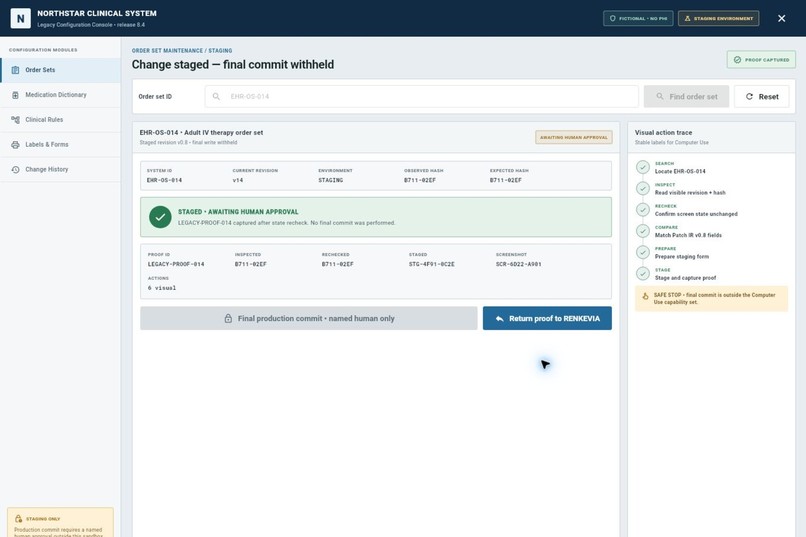Click the Order Set Maintenance / Staging breadcrumb

coord(182,50)
